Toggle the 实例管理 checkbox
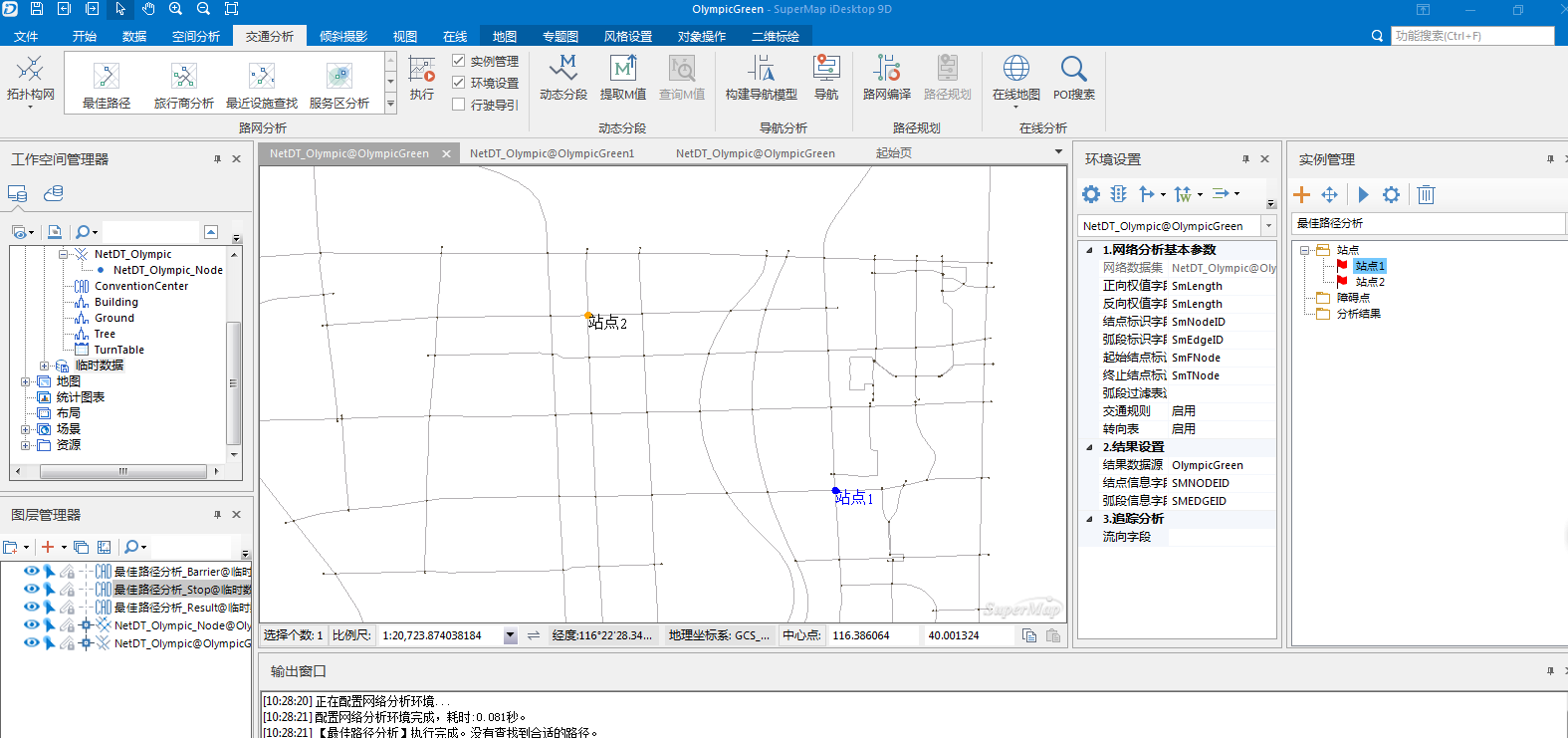 click(459, 61)
